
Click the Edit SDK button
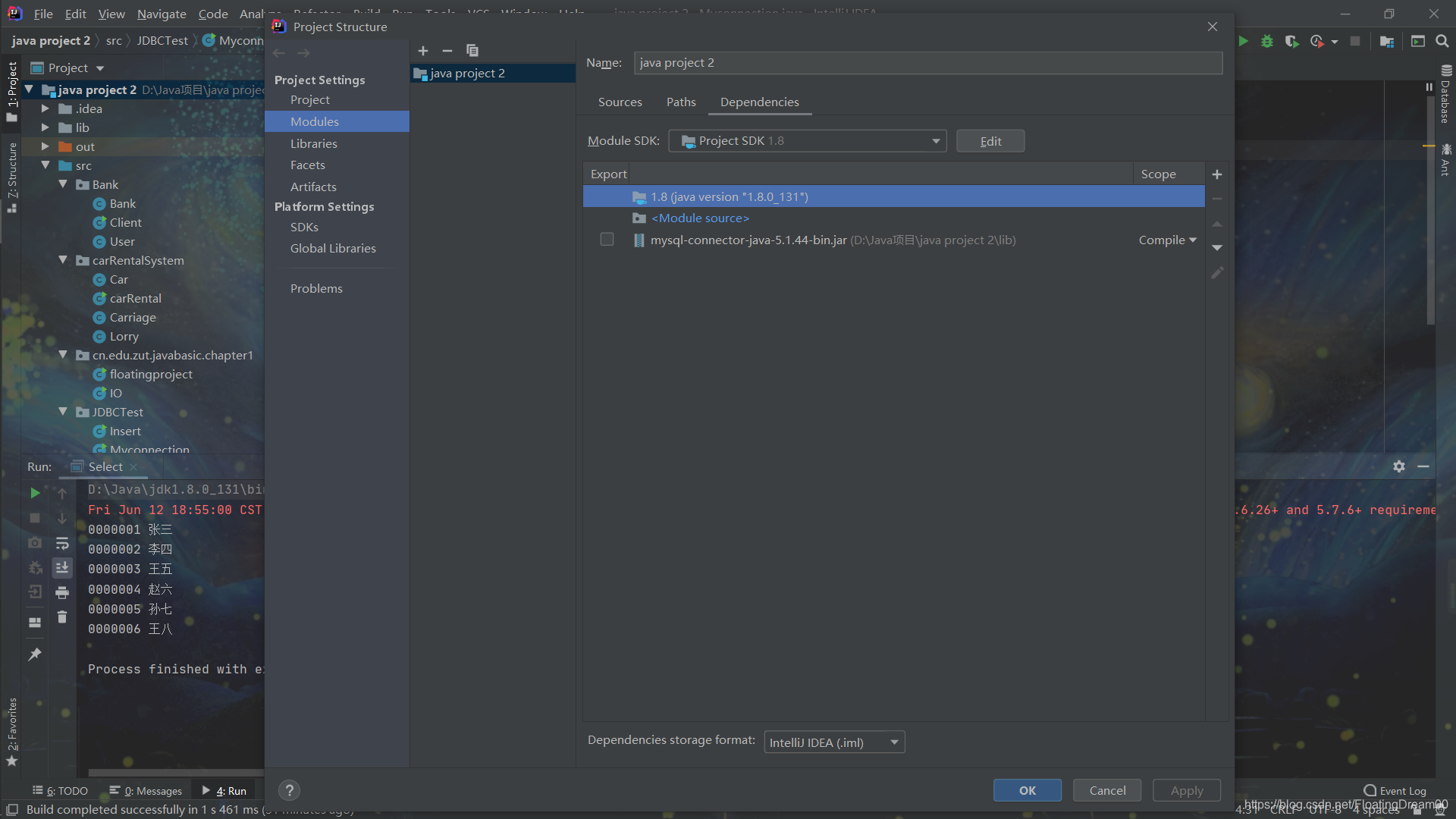(990, 141)
